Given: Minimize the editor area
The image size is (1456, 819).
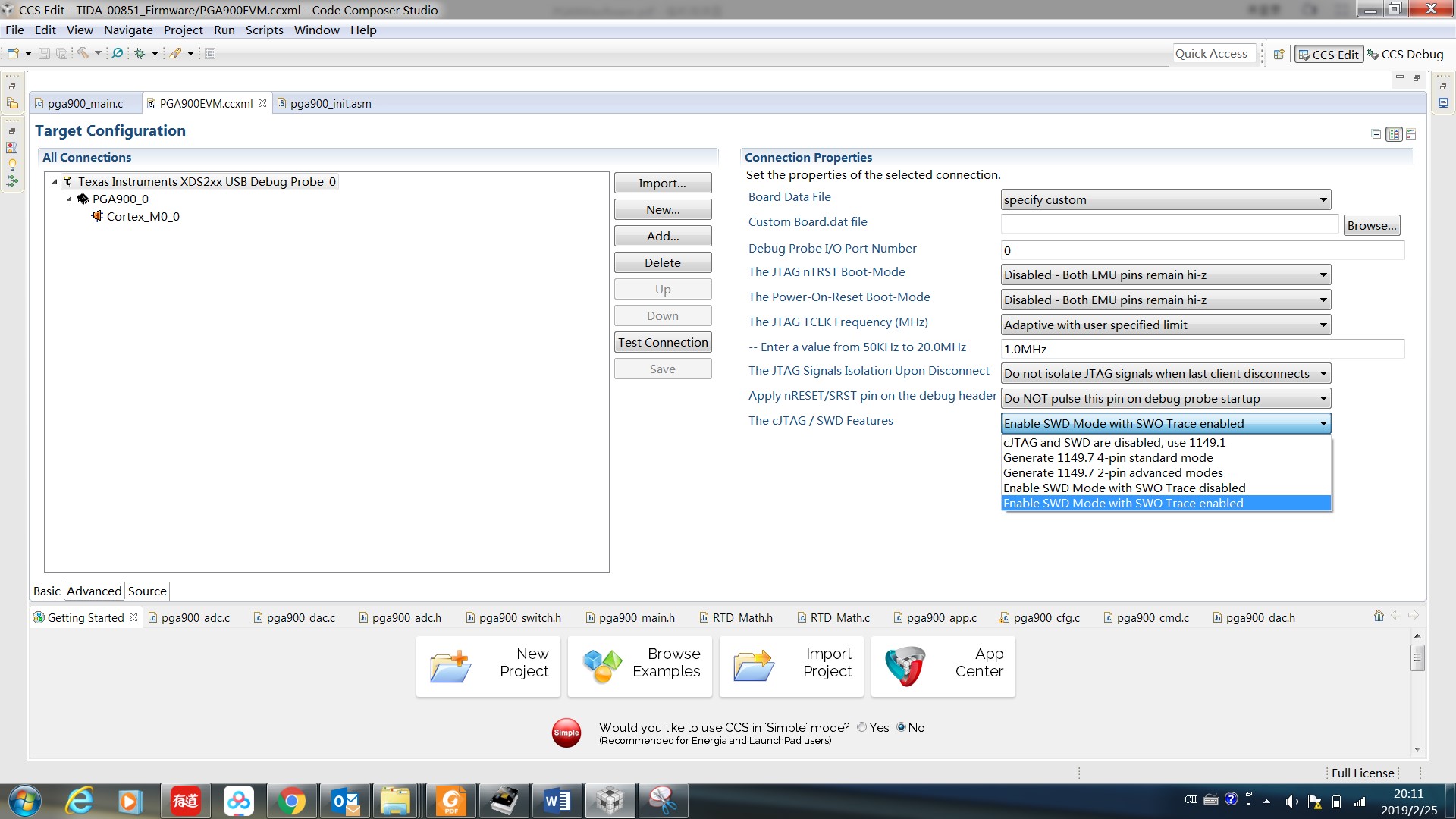Looking at the screenshot, I should pyautogui.click(x=1400, y=77).
